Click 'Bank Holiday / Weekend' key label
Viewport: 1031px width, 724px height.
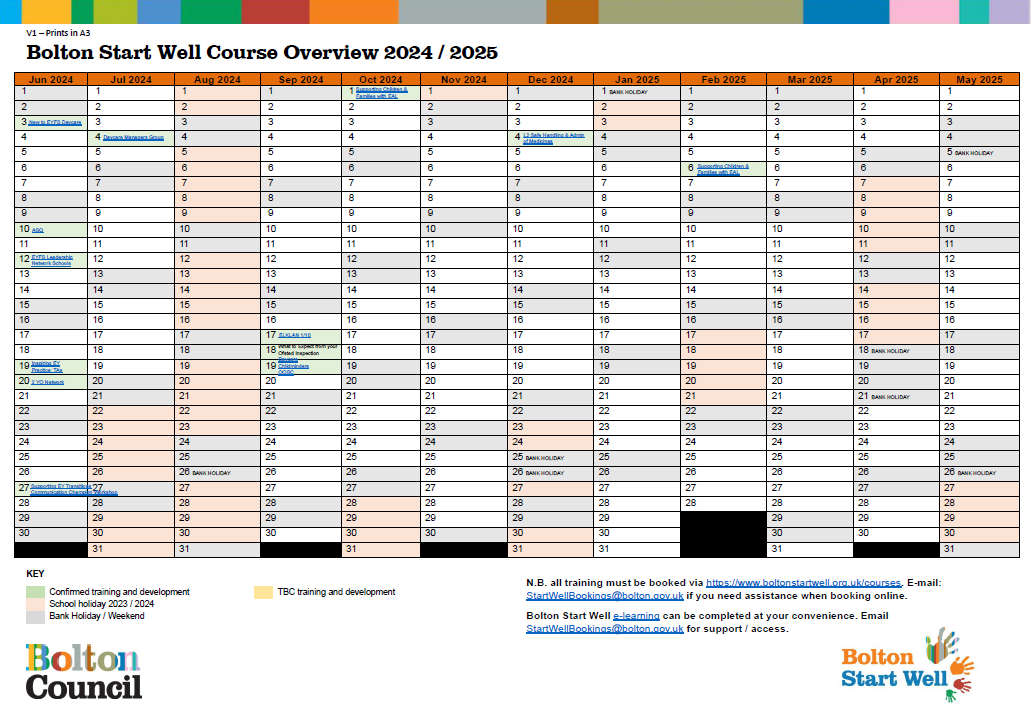97,616
